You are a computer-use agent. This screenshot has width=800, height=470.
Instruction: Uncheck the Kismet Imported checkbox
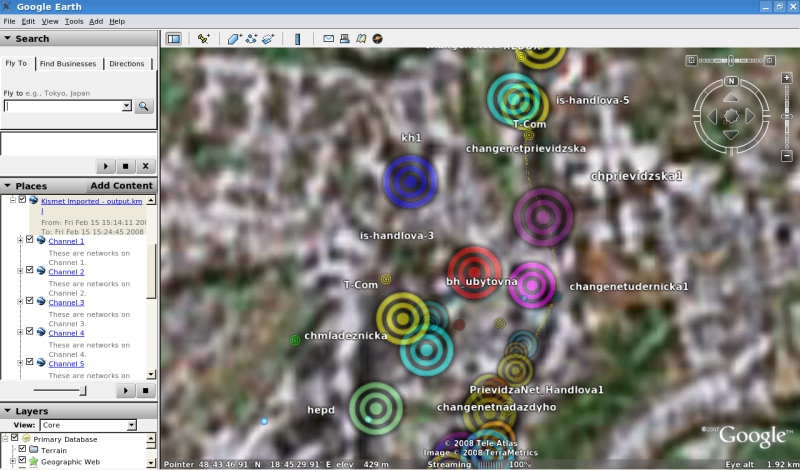click(x=22, y=200)
